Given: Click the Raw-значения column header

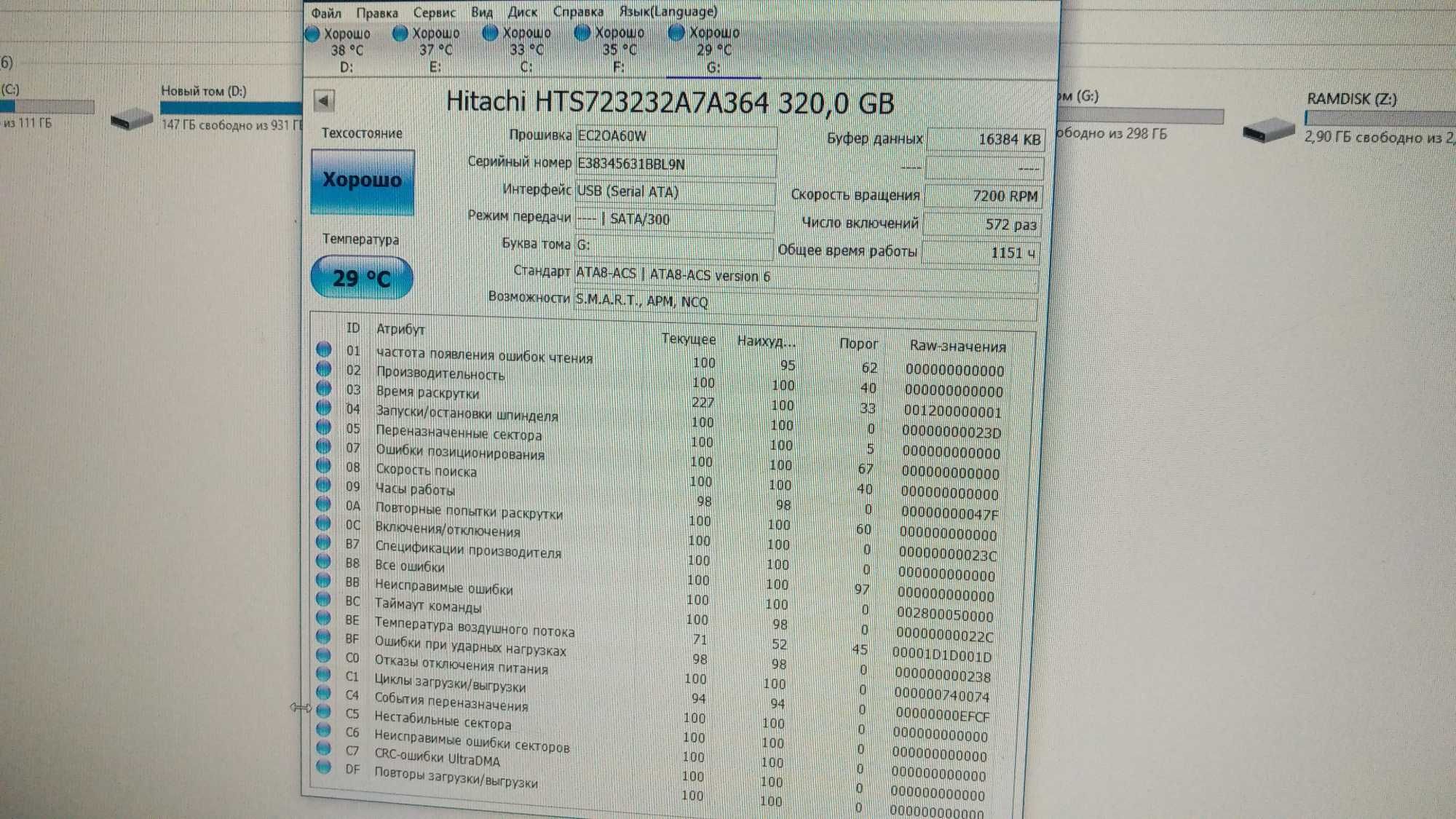Looking at the screenshot, I should click(957, 346).
